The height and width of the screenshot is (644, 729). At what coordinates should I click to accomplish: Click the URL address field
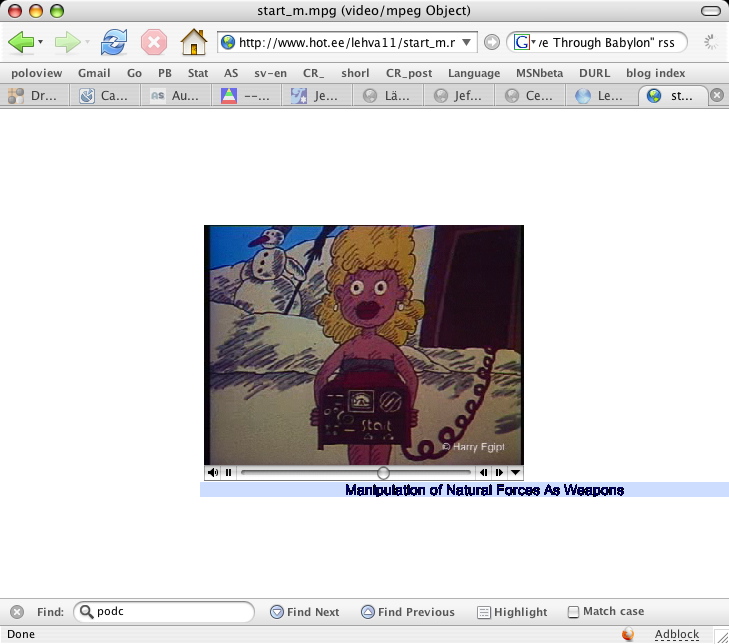pos(346,43)
